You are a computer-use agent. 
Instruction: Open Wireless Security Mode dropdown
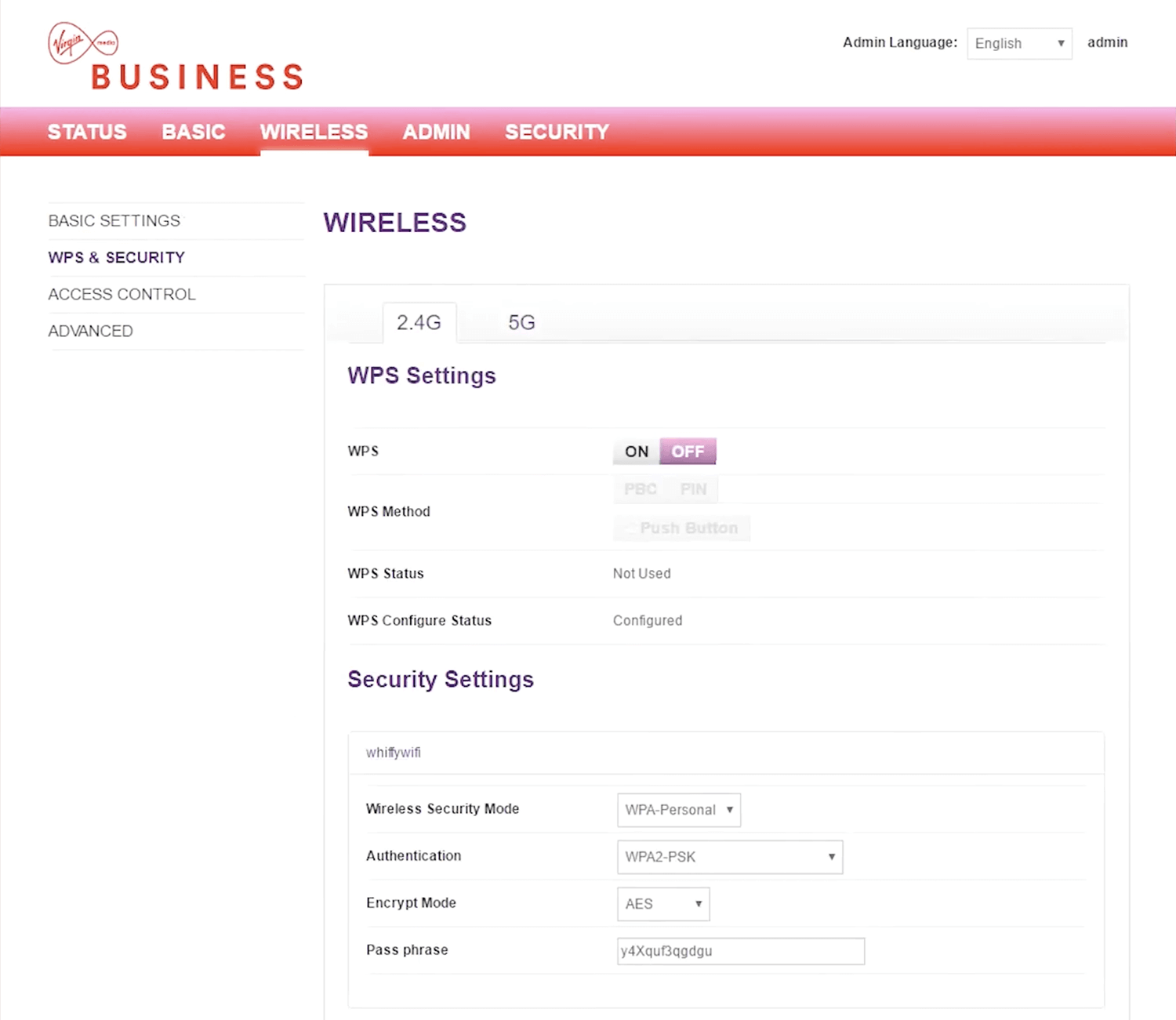point(678,810)
